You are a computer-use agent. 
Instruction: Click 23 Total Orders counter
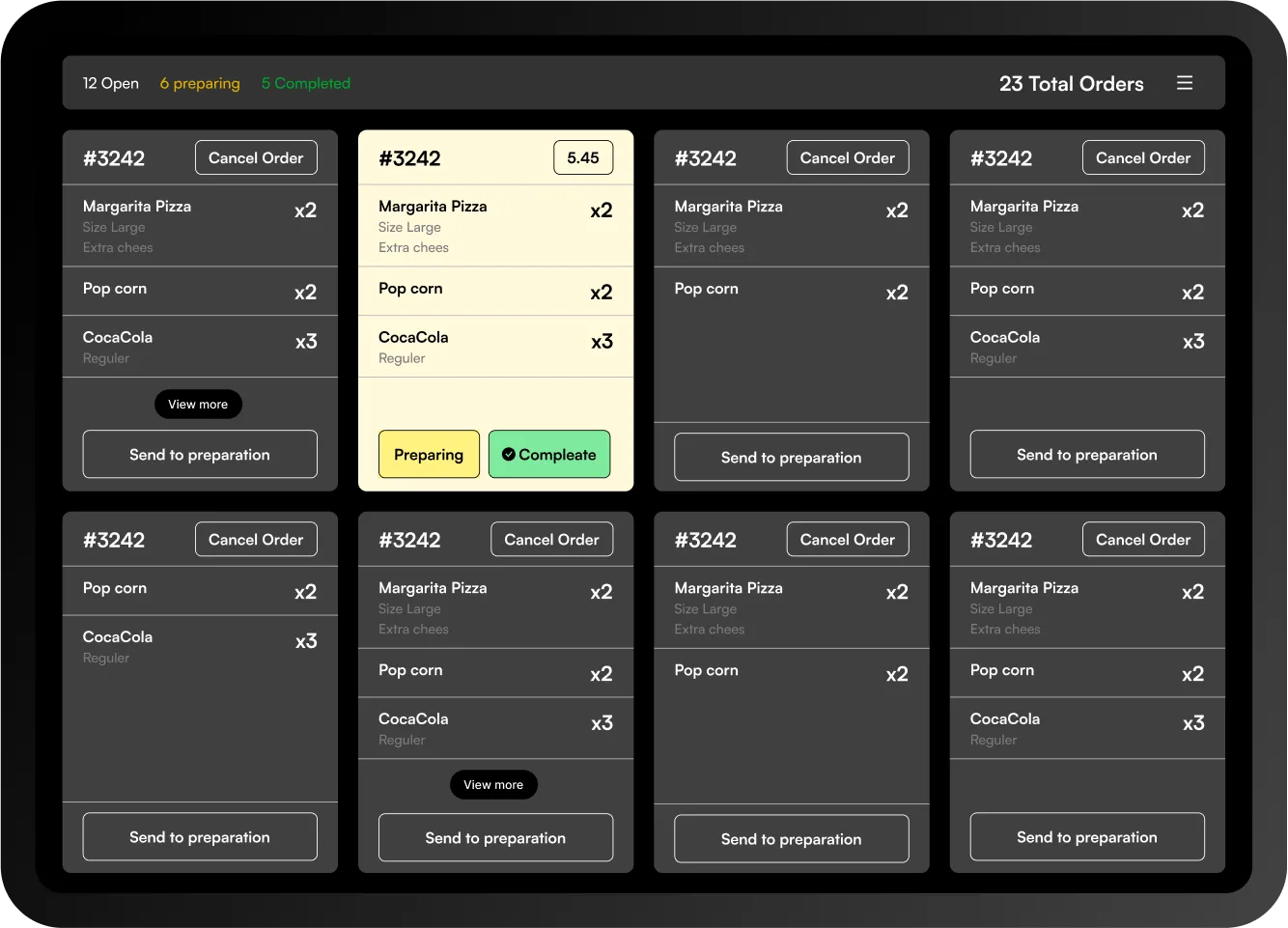pyautogui.click(x=1072, y=84)
